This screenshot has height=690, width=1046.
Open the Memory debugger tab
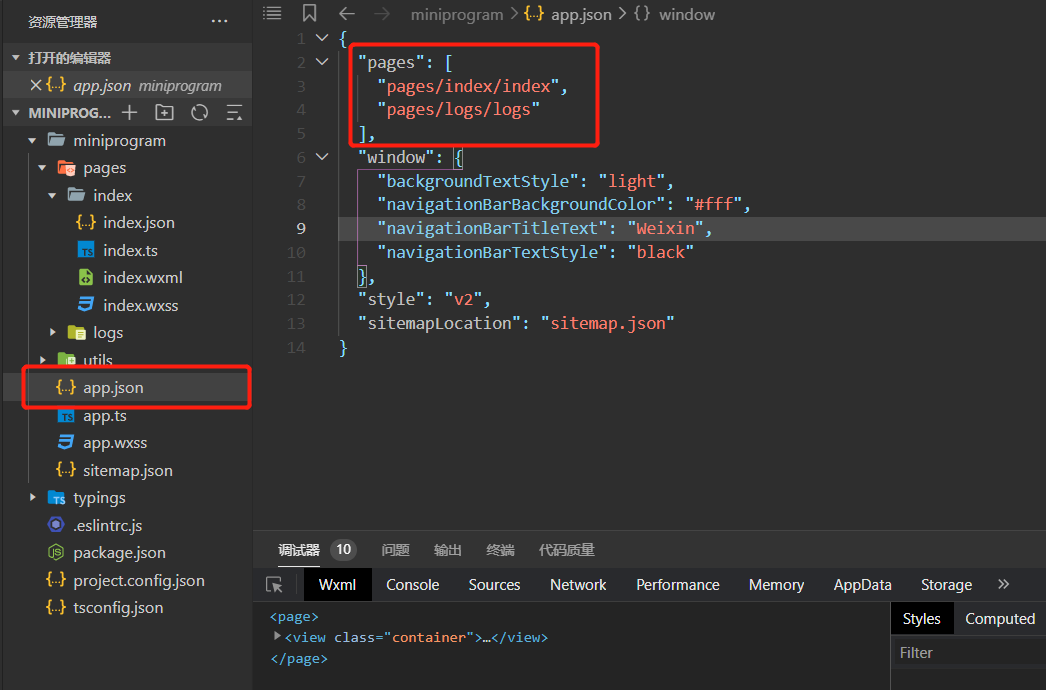[x=776, y=585]
